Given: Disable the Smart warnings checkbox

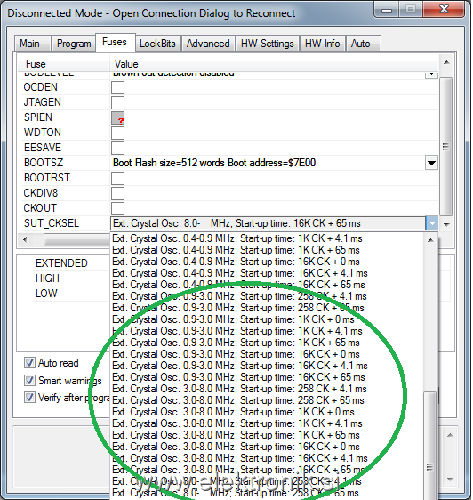Looking at the screenshot, I should [x=30, y=380].
